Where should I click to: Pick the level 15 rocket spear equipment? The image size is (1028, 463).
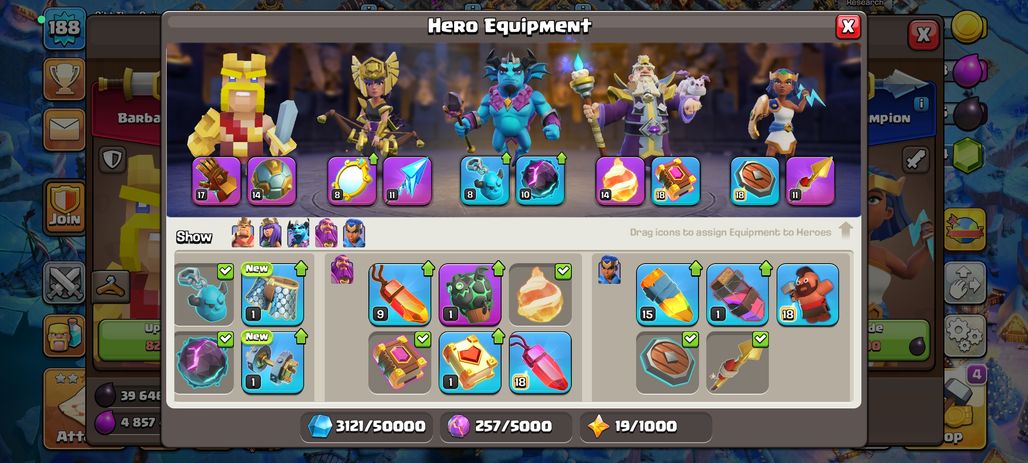pyautogui.click(x=667, y=294)
